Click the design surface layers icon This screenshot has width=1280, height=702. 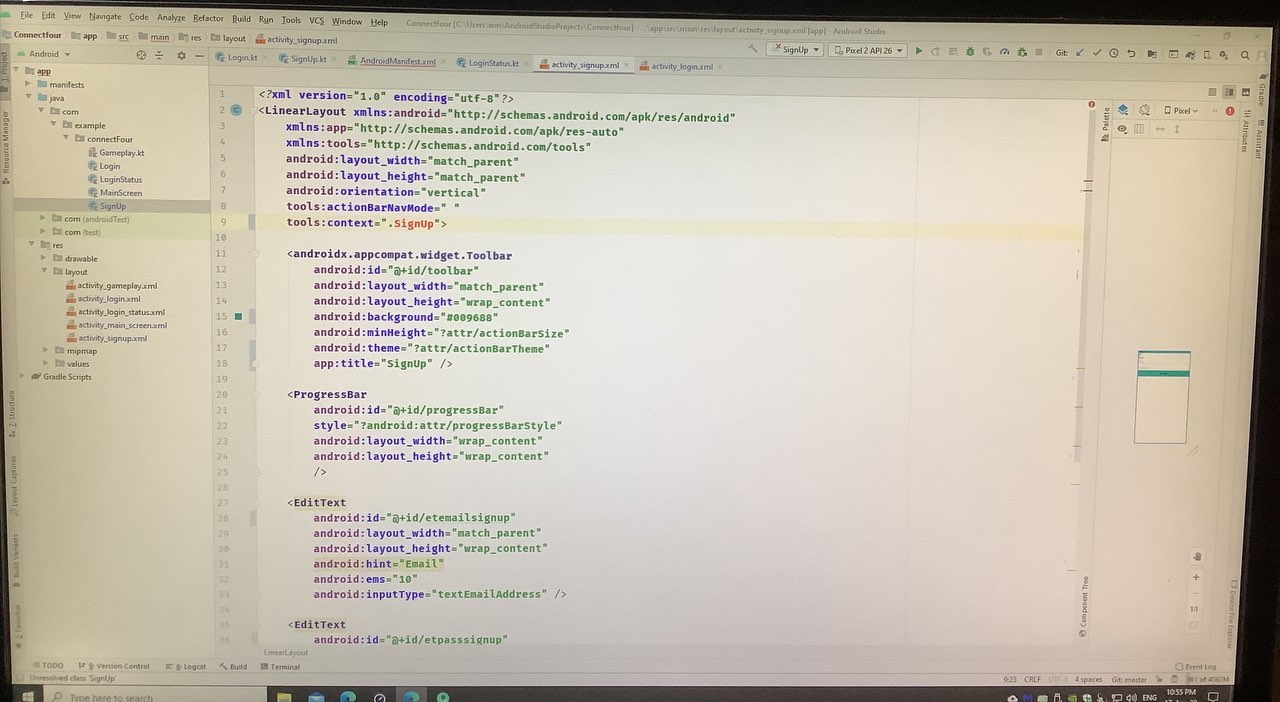[x=1123, y=110]
